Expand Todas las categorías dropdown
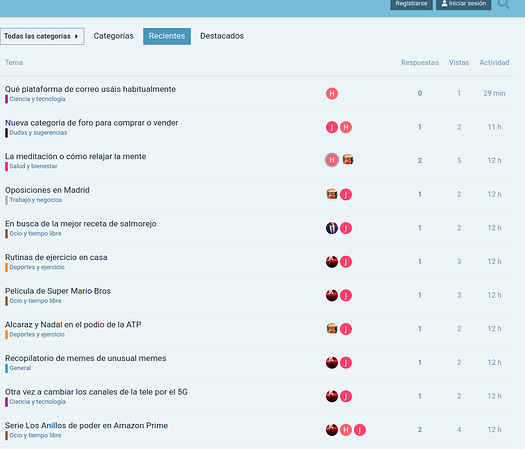 [x=42, y=36]
